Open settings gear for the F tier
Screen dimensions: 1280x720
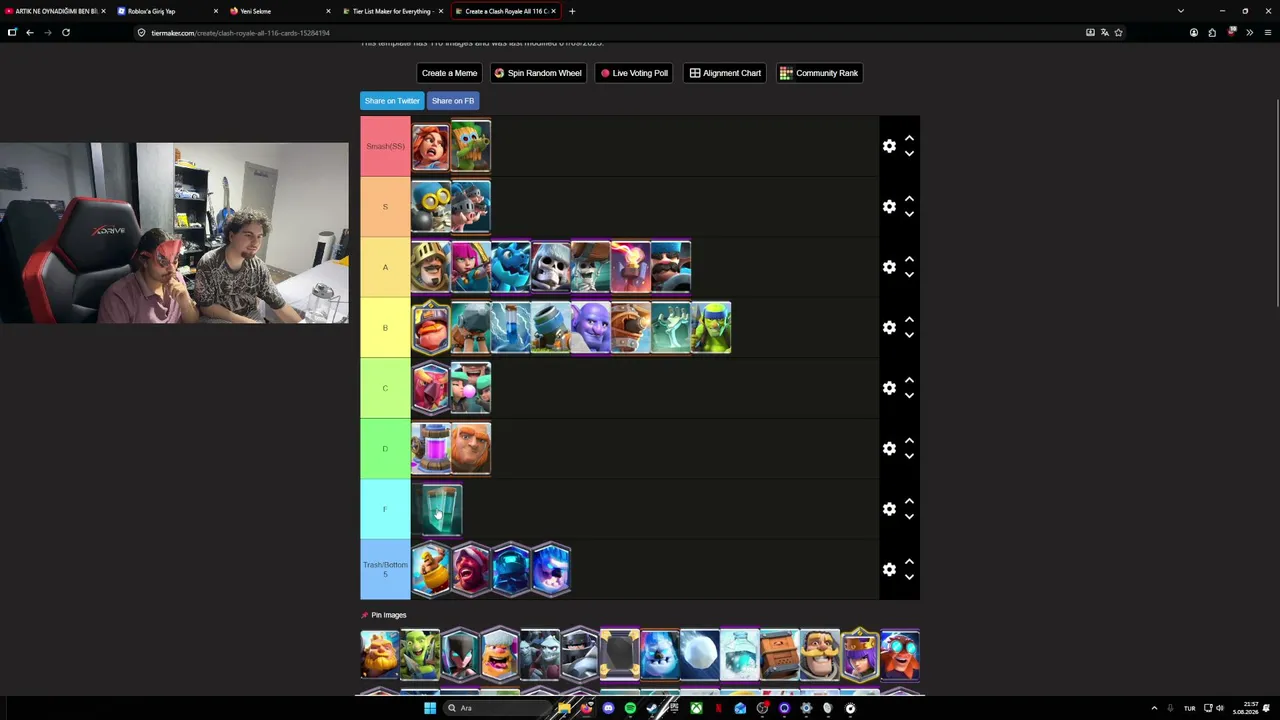click(x=889, y=509)
